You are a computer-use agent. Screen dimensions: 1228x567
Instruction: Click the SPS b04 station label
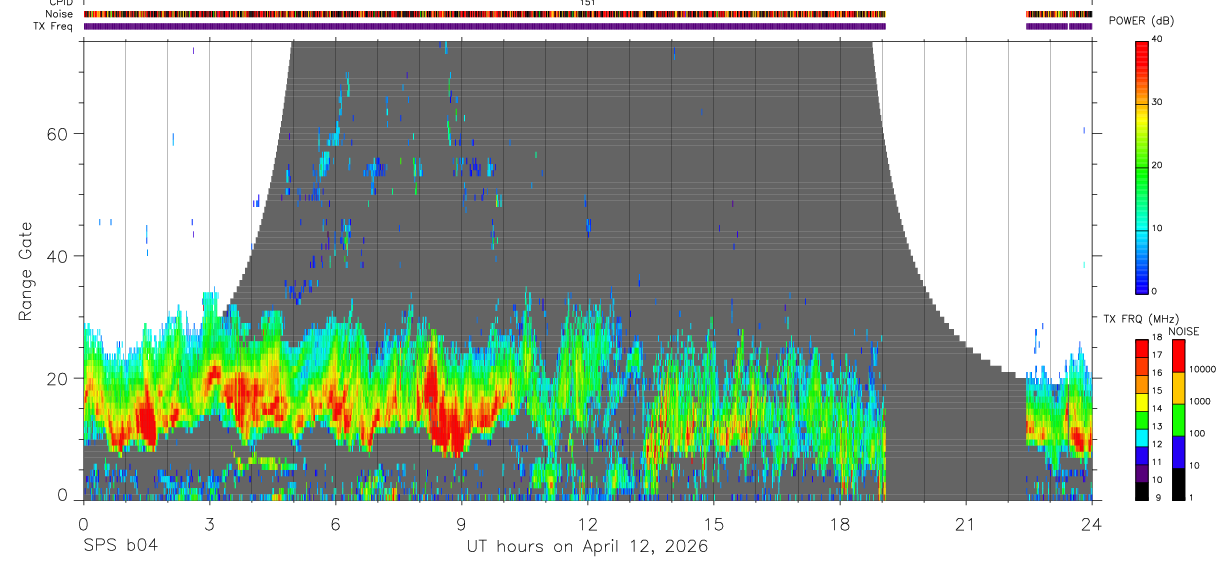(120, 546)
